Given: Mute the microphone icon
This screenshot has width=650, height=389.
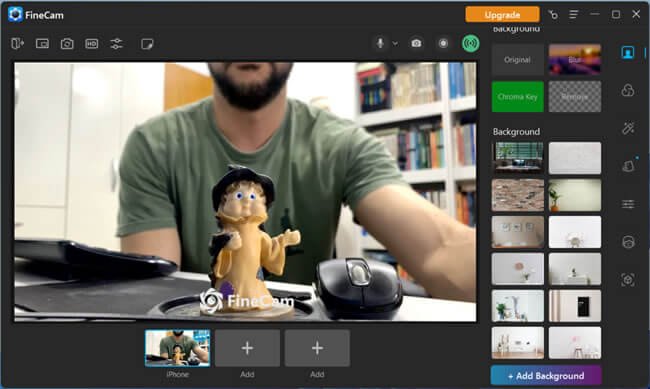Looking at the screenshot, I should pos(380,43).
